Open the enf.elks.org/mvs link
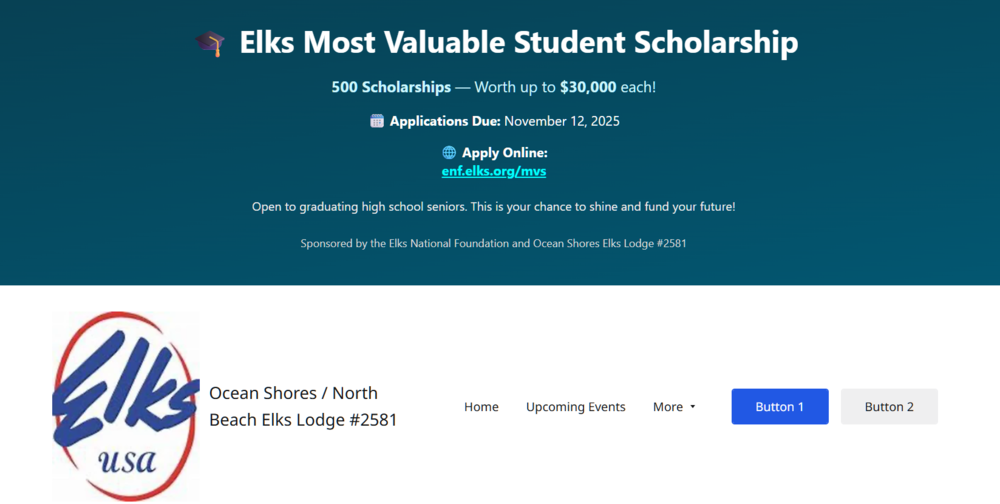1000x504 pixels. pyautogui.click(x=494, y=171)
